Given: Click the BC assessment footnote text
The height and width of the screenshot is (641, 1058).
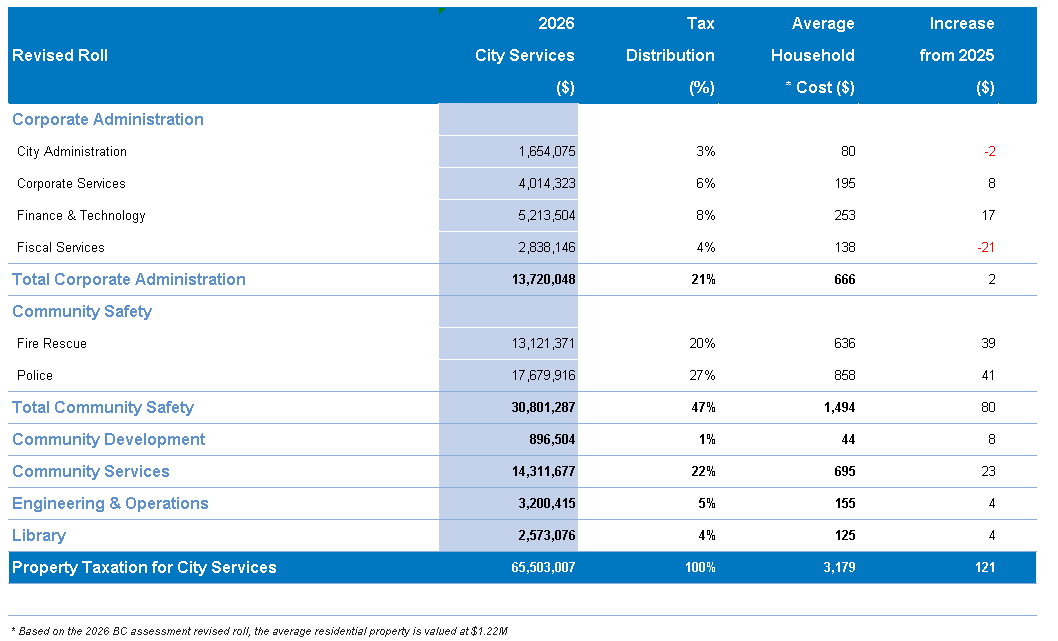Looking at the screenshot, I should click(260, 632).
